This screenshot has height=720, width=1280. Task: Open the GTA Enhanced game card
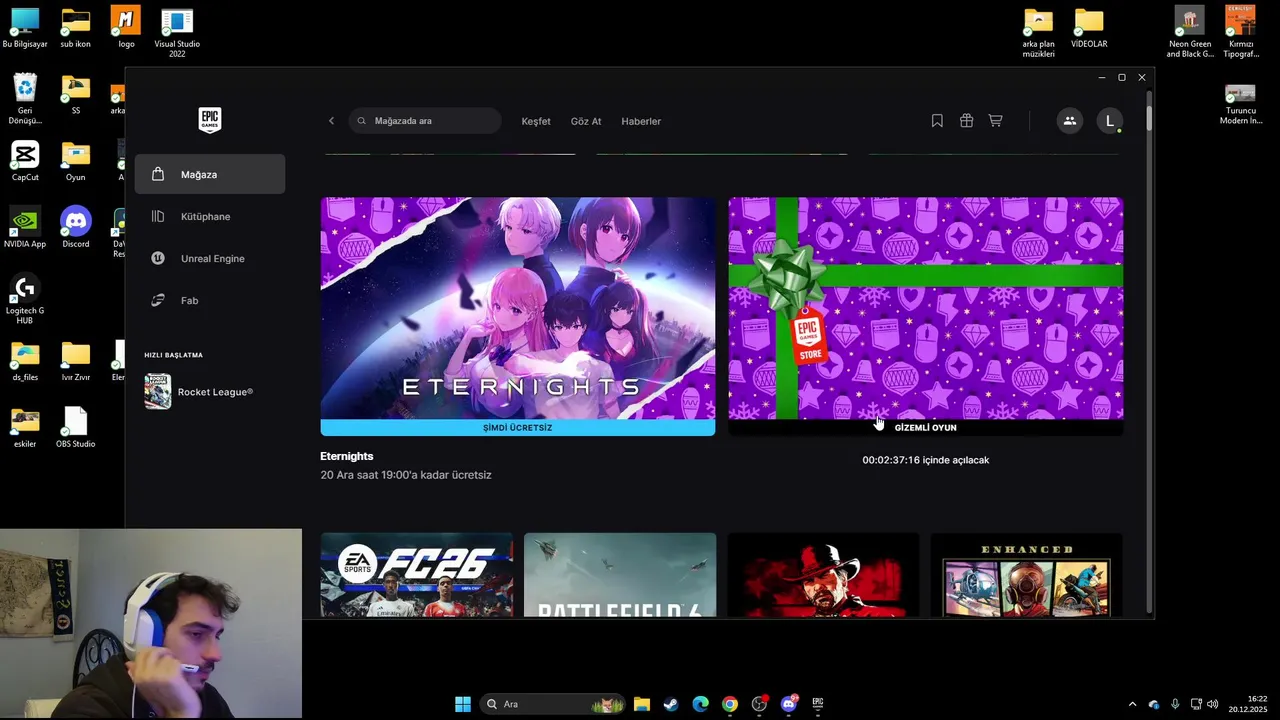tap(1027, 575)
